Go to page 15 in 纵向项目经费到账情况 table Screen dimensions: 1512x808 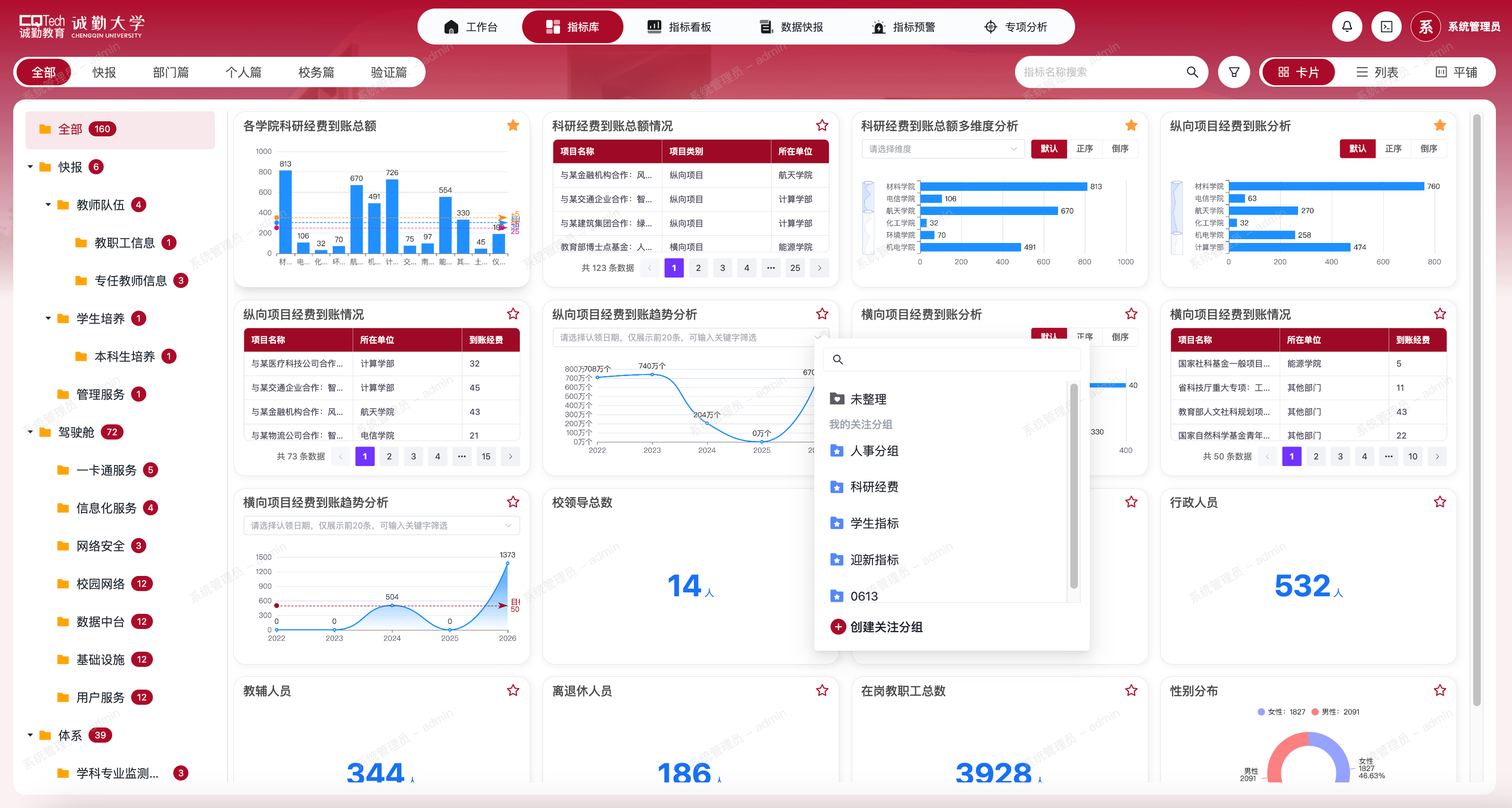[486, 456]
